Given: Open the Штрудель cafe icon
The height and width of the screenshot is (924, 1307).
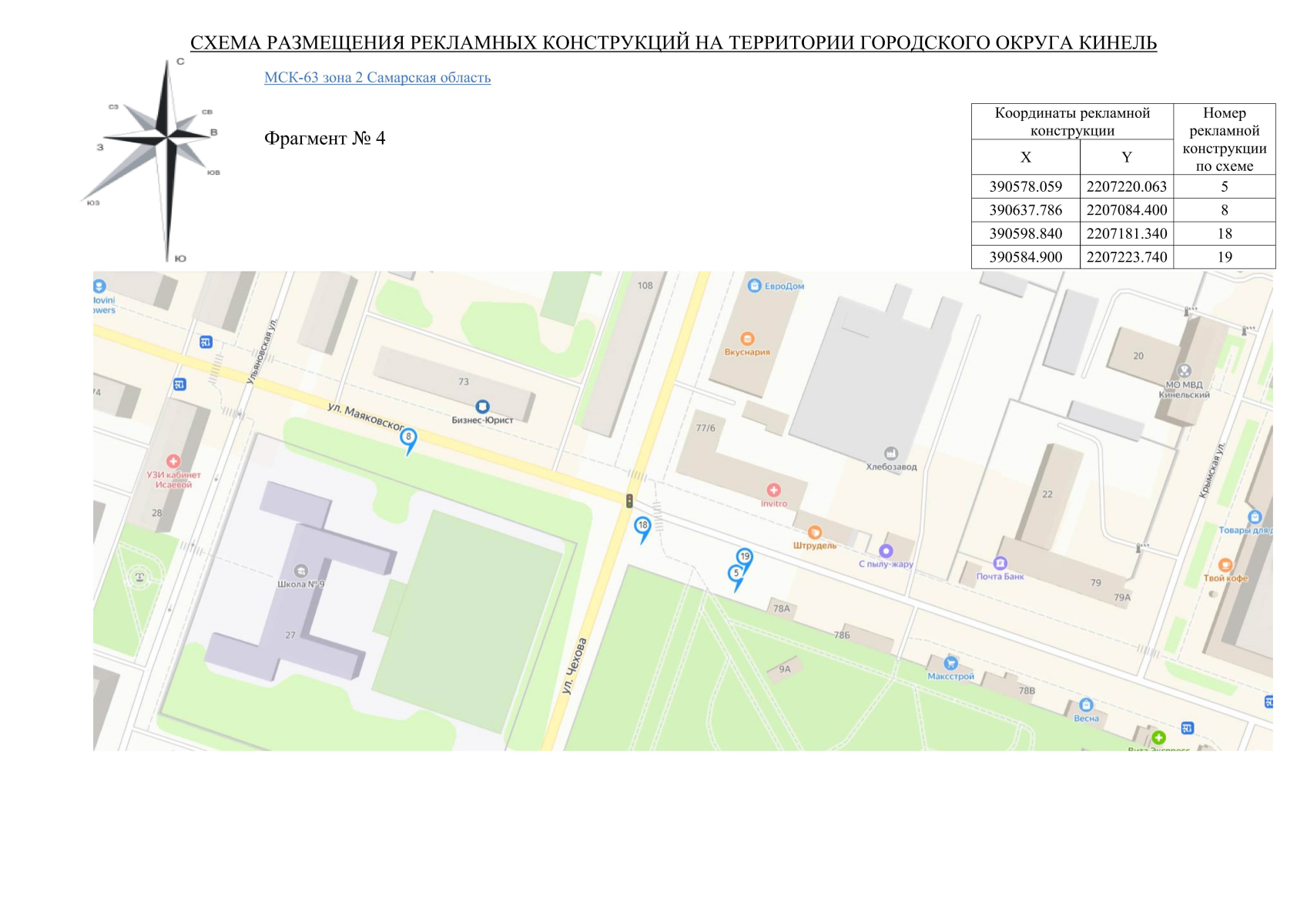Looking at the screenshot, I should pos(814,533).
